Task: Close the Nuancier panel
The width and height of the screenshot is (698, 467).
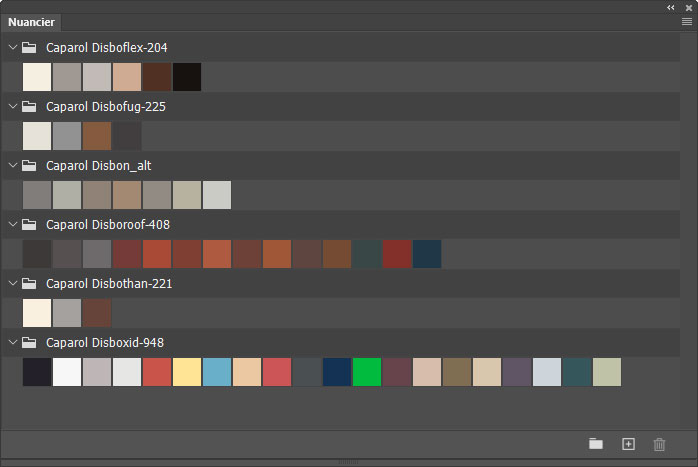Action: [x=689, y=7]
